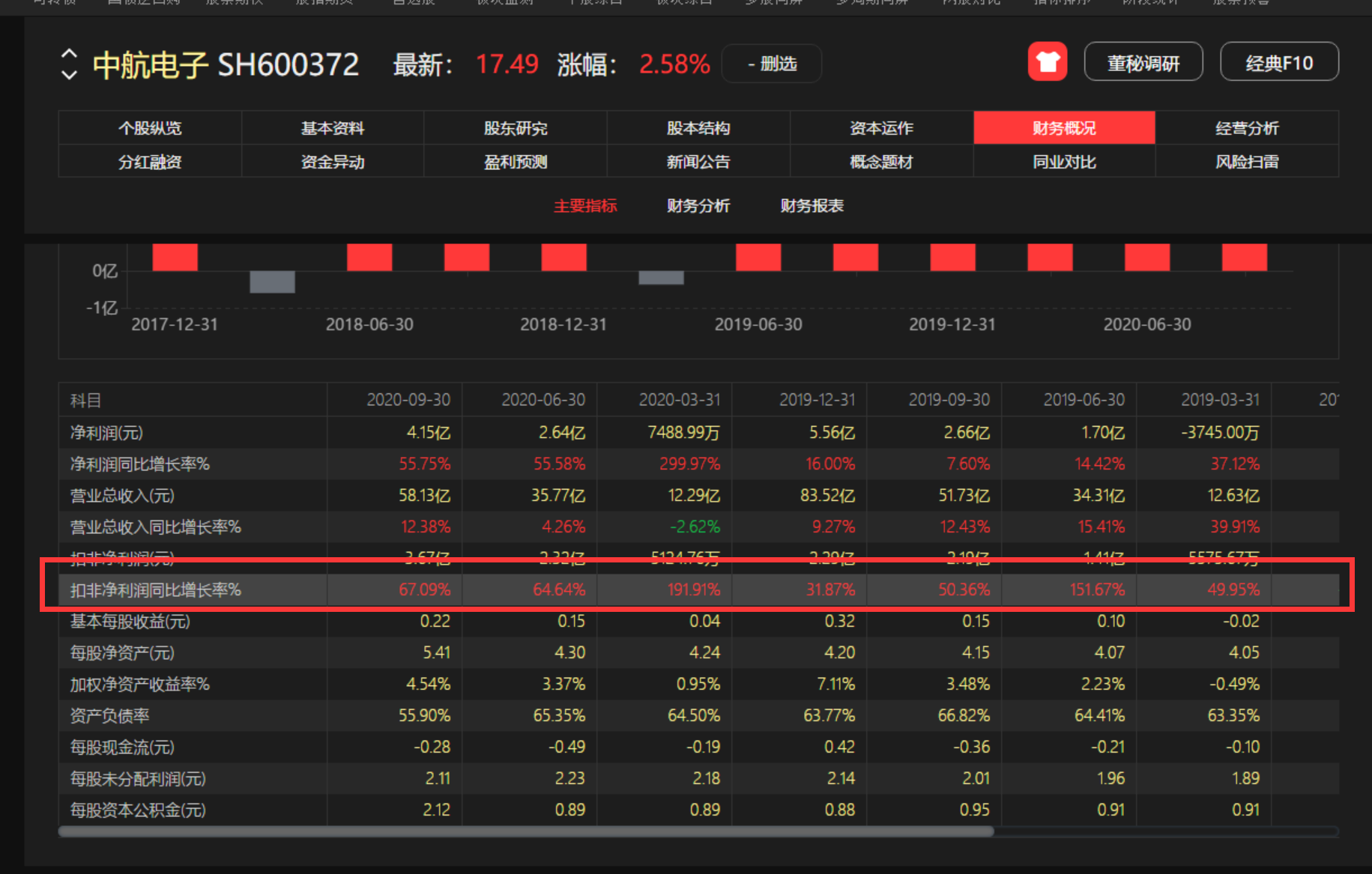Viewport: 1372px width, 874px height.
Task: Select 每股未分配利润(元) row label
Action: 138,779
